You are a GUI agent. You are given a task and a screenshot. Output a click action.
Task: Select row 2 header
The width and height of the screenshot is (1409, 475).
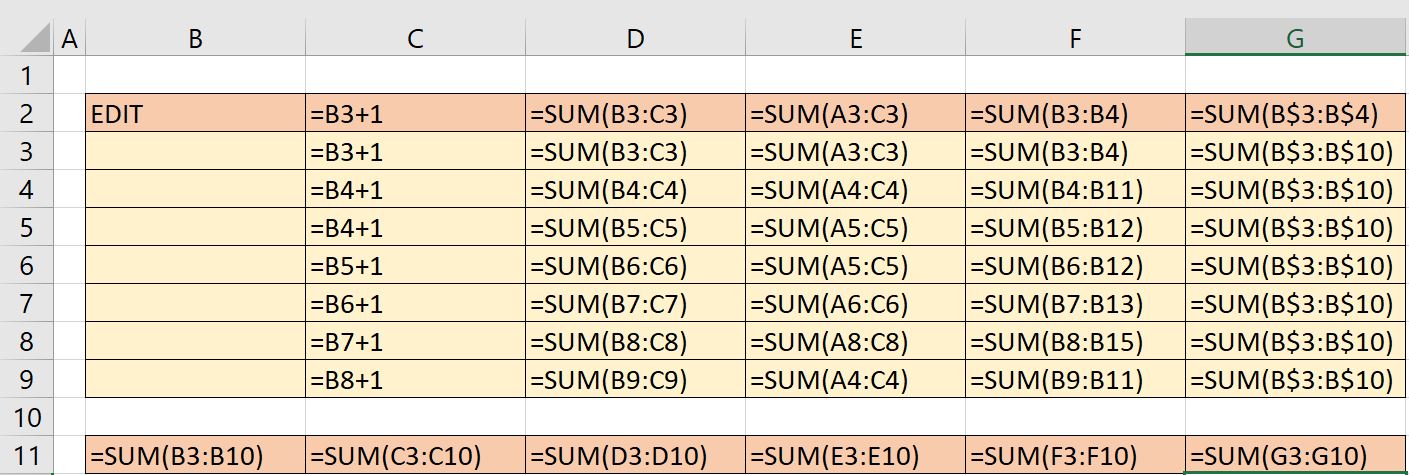pyautogui.click(x=27, y=114)
